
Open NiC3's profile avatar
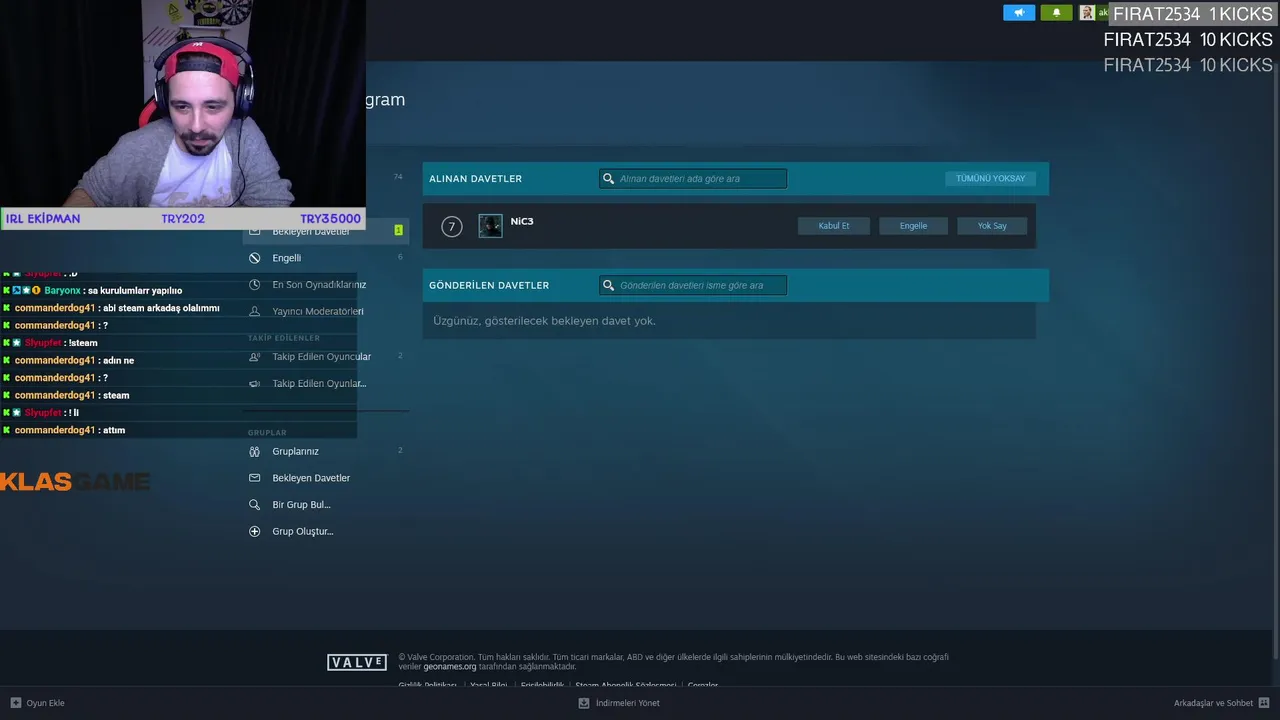[x=490, y=226]
